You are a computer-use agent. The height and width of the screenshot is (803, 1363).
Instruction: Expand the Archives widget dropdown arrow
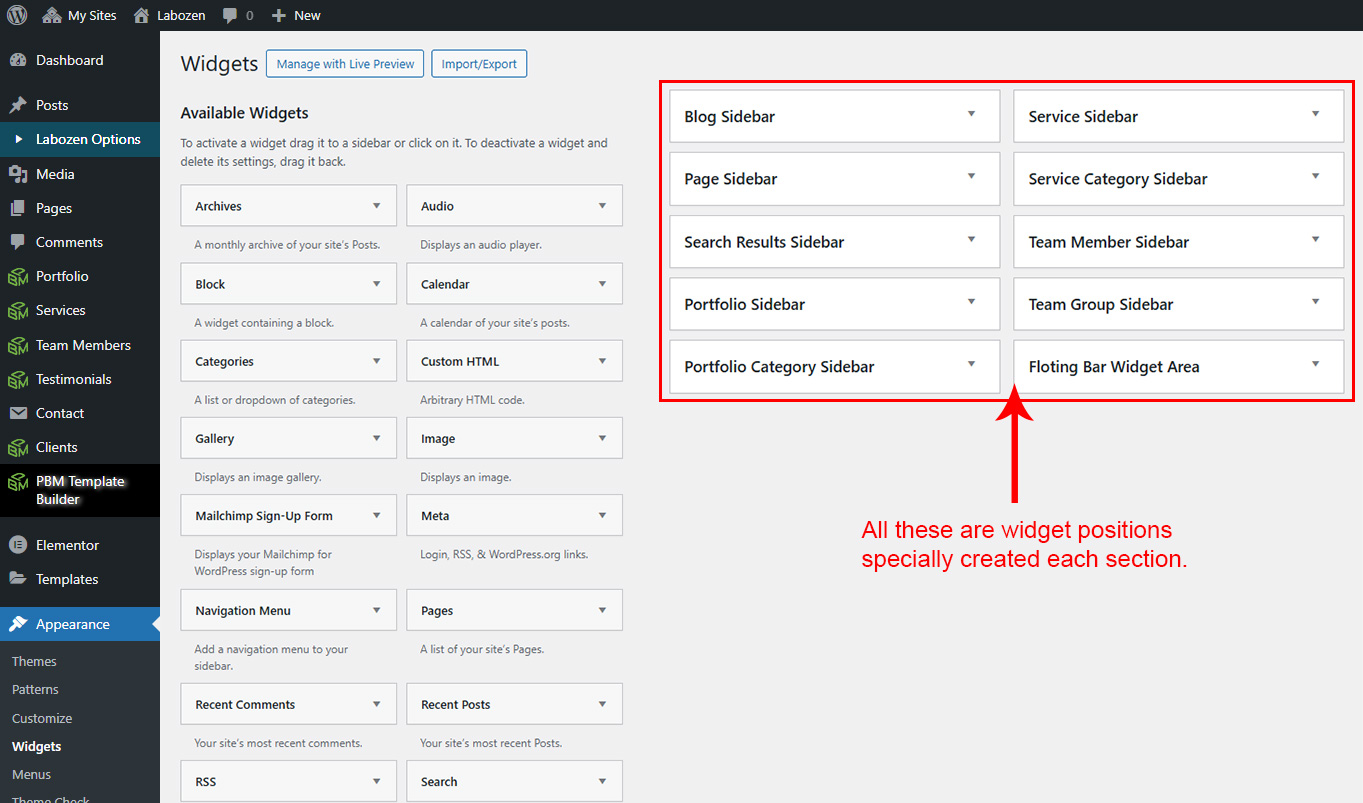tap(377, 206)
